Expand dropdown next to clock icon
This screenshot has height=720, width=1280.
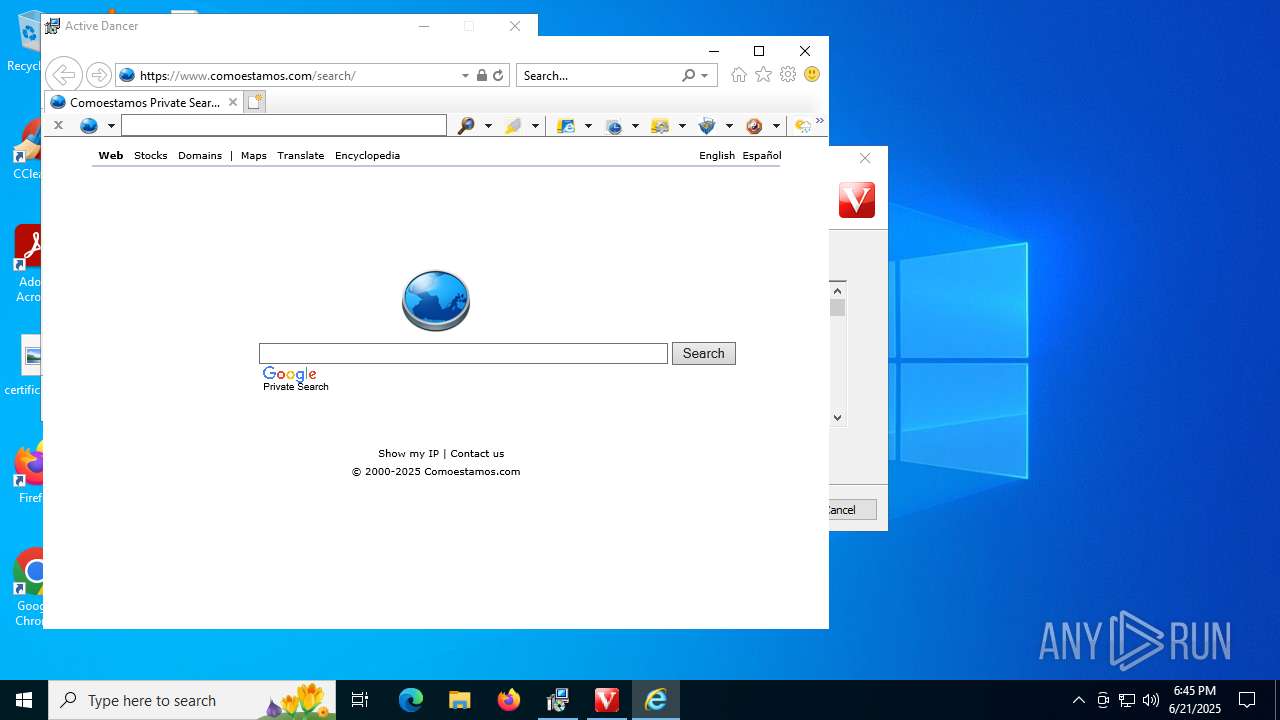(635, 126)
